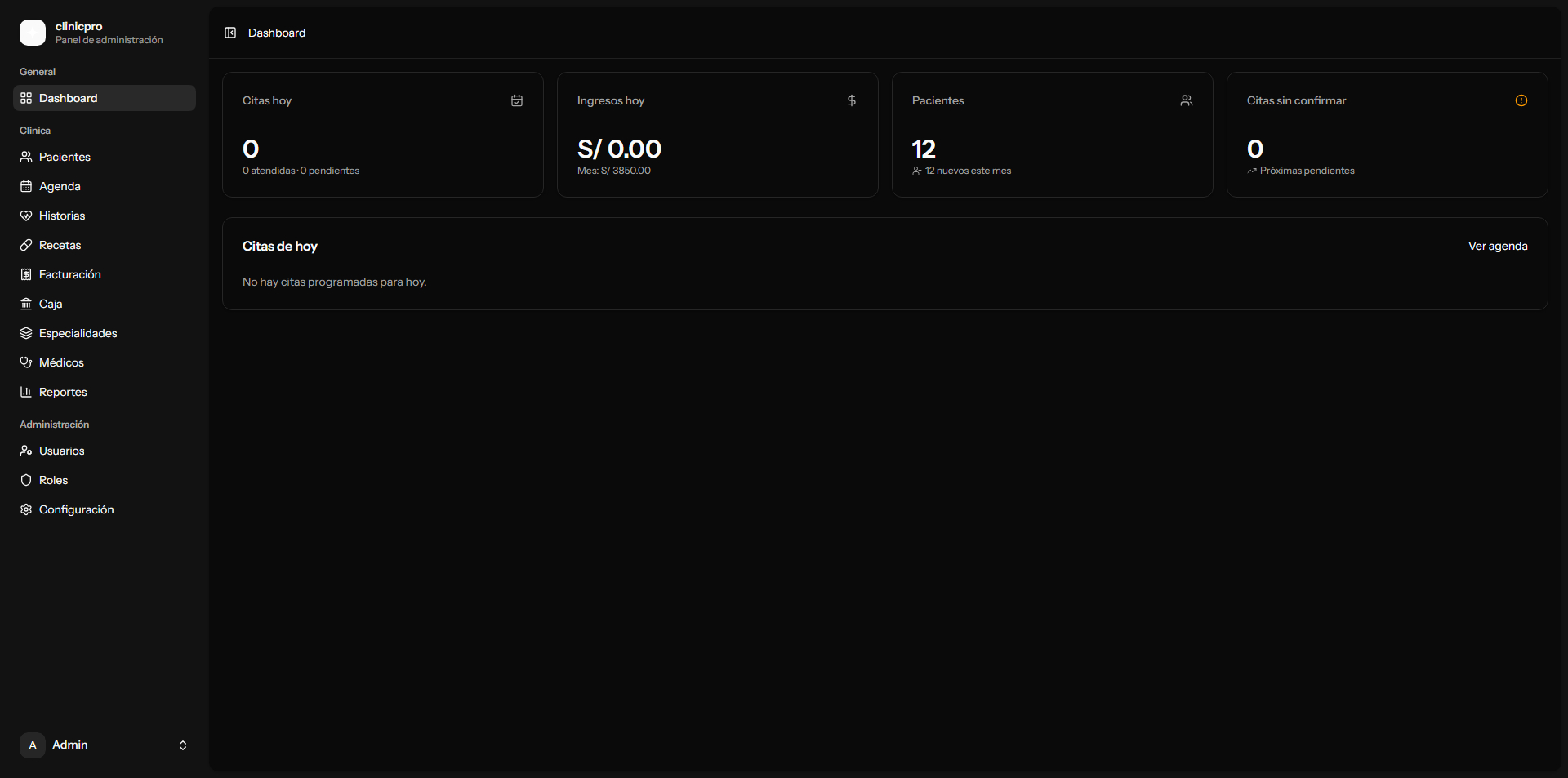
Task: Open Facturación menu item
Action: click(x=105, y=274)
